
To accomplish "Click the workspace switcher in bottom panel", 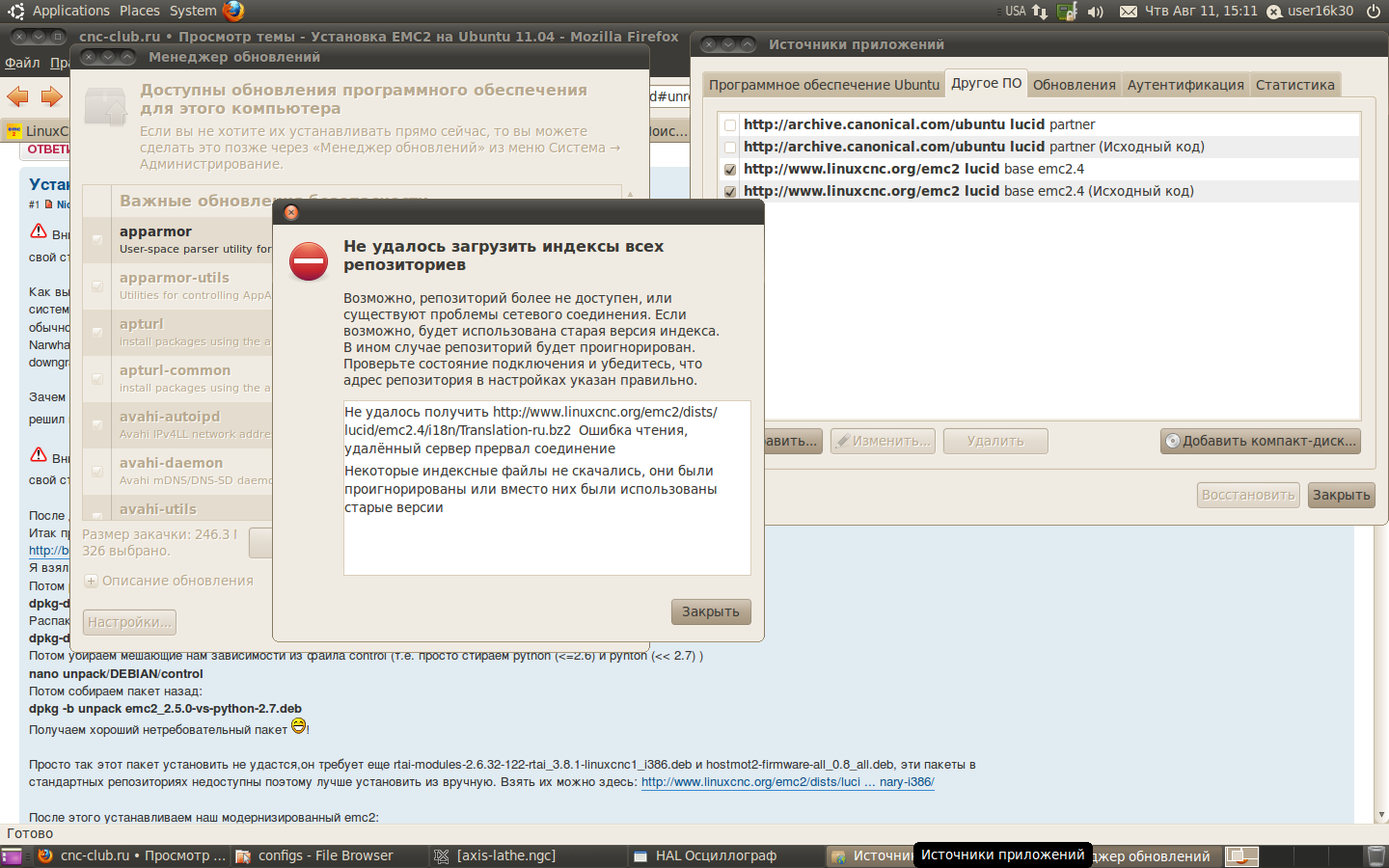I will [x=1242, y=855].
